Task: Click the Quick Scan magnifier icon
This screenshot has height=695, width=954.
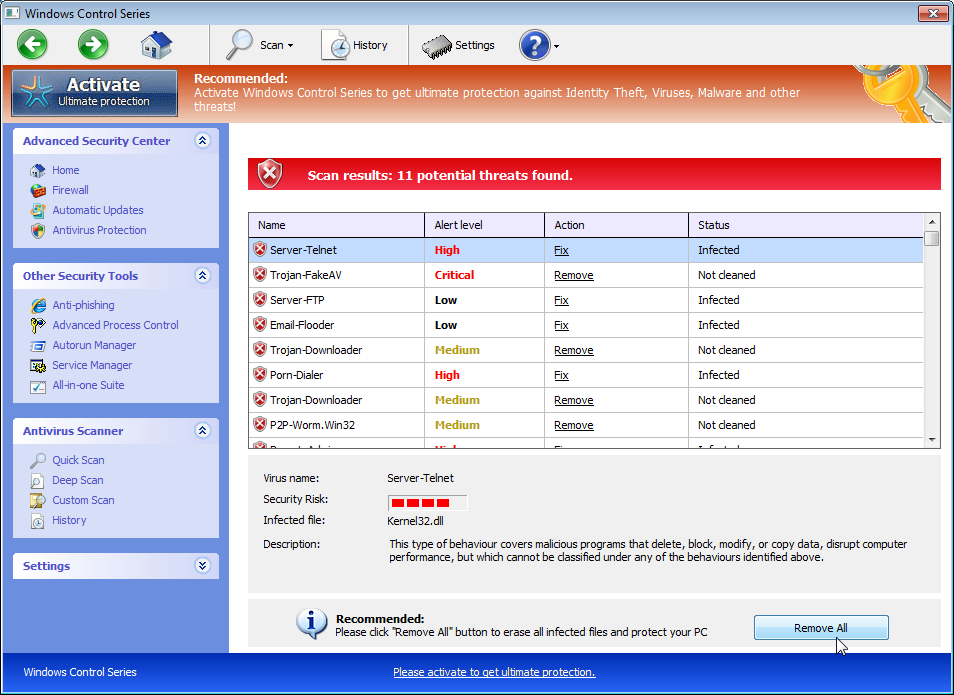Action: 38,461
